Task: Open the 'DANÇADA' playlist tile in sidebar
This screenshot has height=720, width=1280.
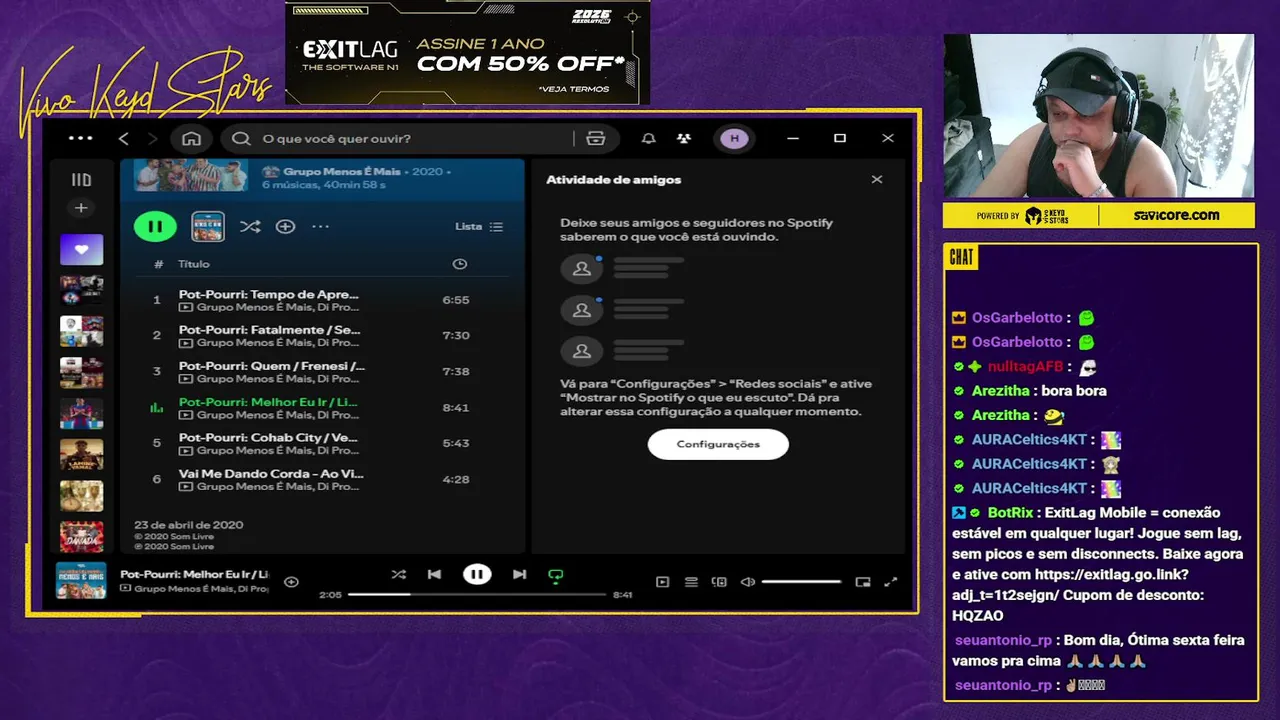Action: tap(81, 538)
